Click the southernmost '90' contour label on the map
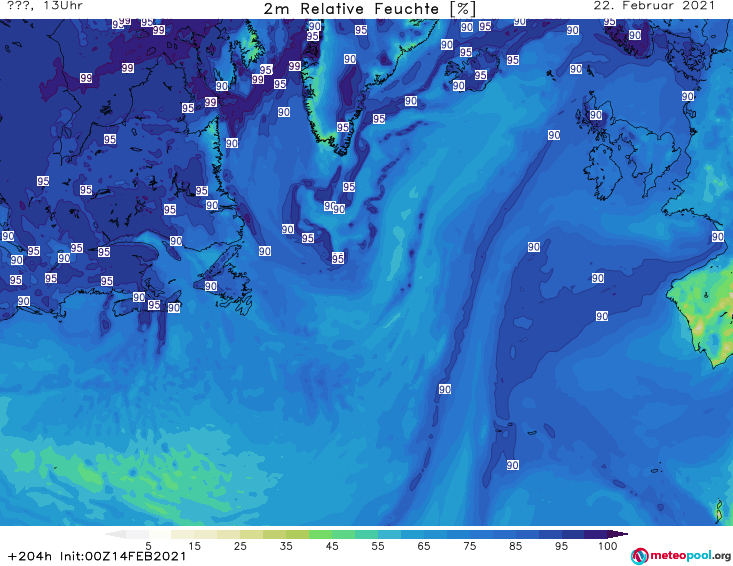Screen dimensions: 733x566 (512, 465)
